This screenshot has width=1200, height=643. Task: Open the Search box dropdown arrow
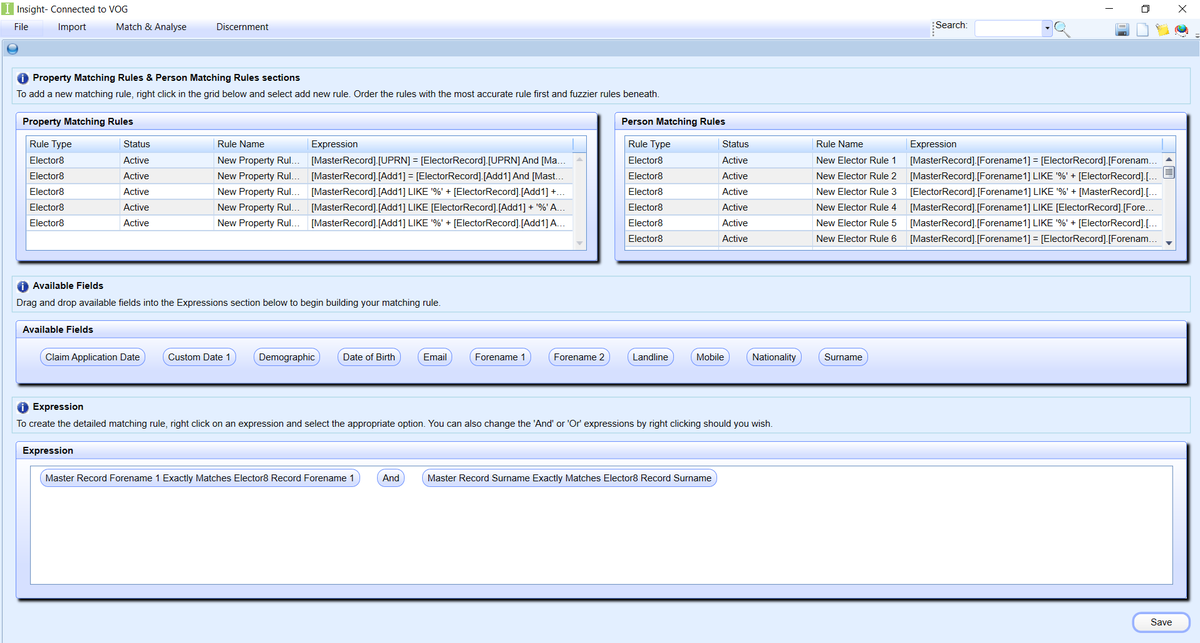(x=1045, y=28)
